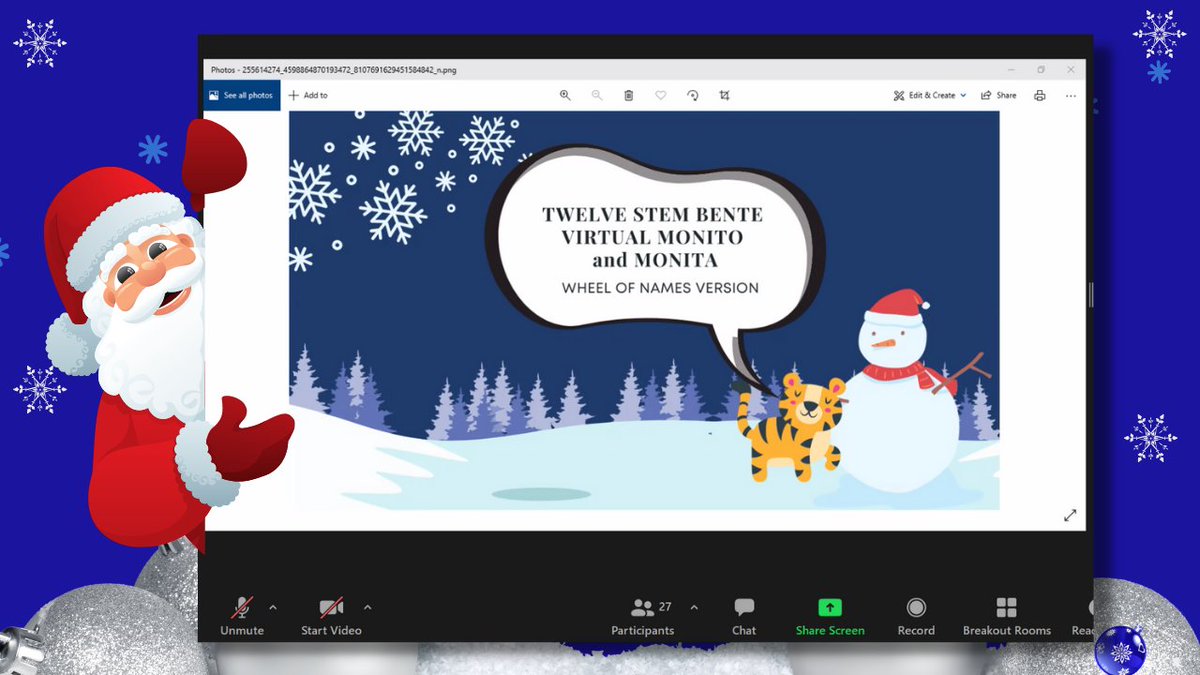
Task: Expand video options arrow next to Start Video
Action: pos(367,607)
